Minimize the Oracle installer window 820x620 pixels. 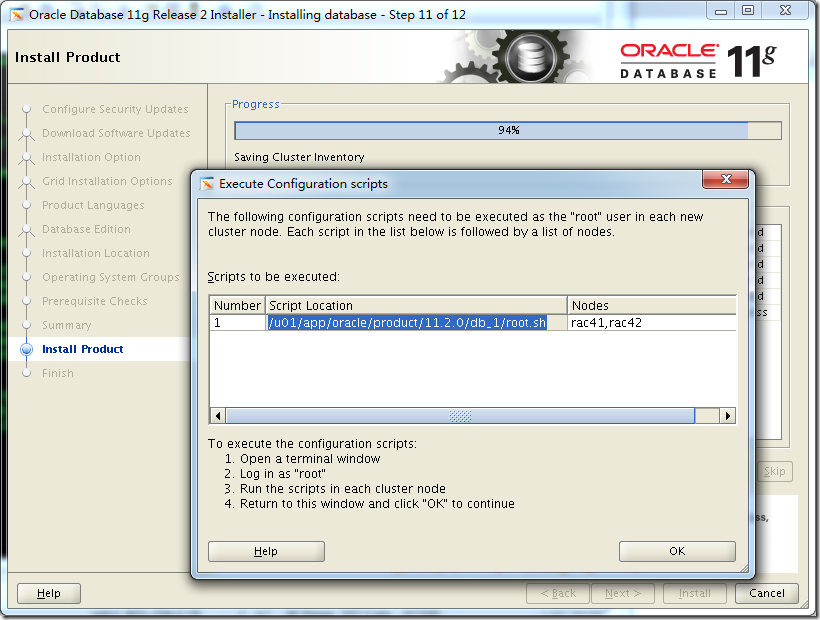coord(721,11)
